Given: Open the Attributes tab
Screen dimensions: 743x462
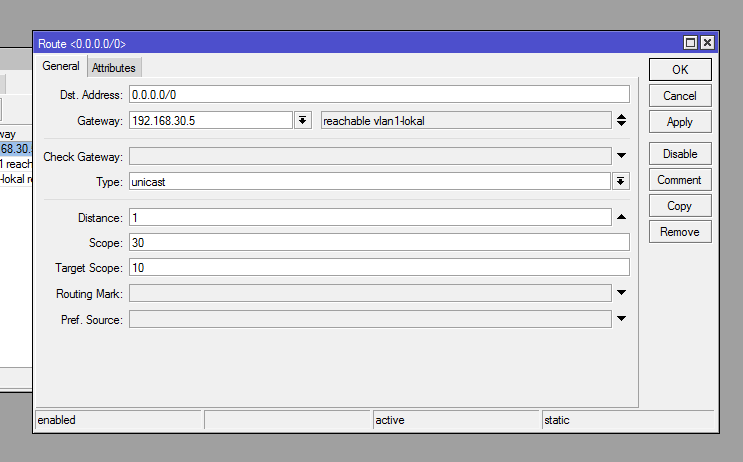Looking at the screenshot, I should [114, 68].
